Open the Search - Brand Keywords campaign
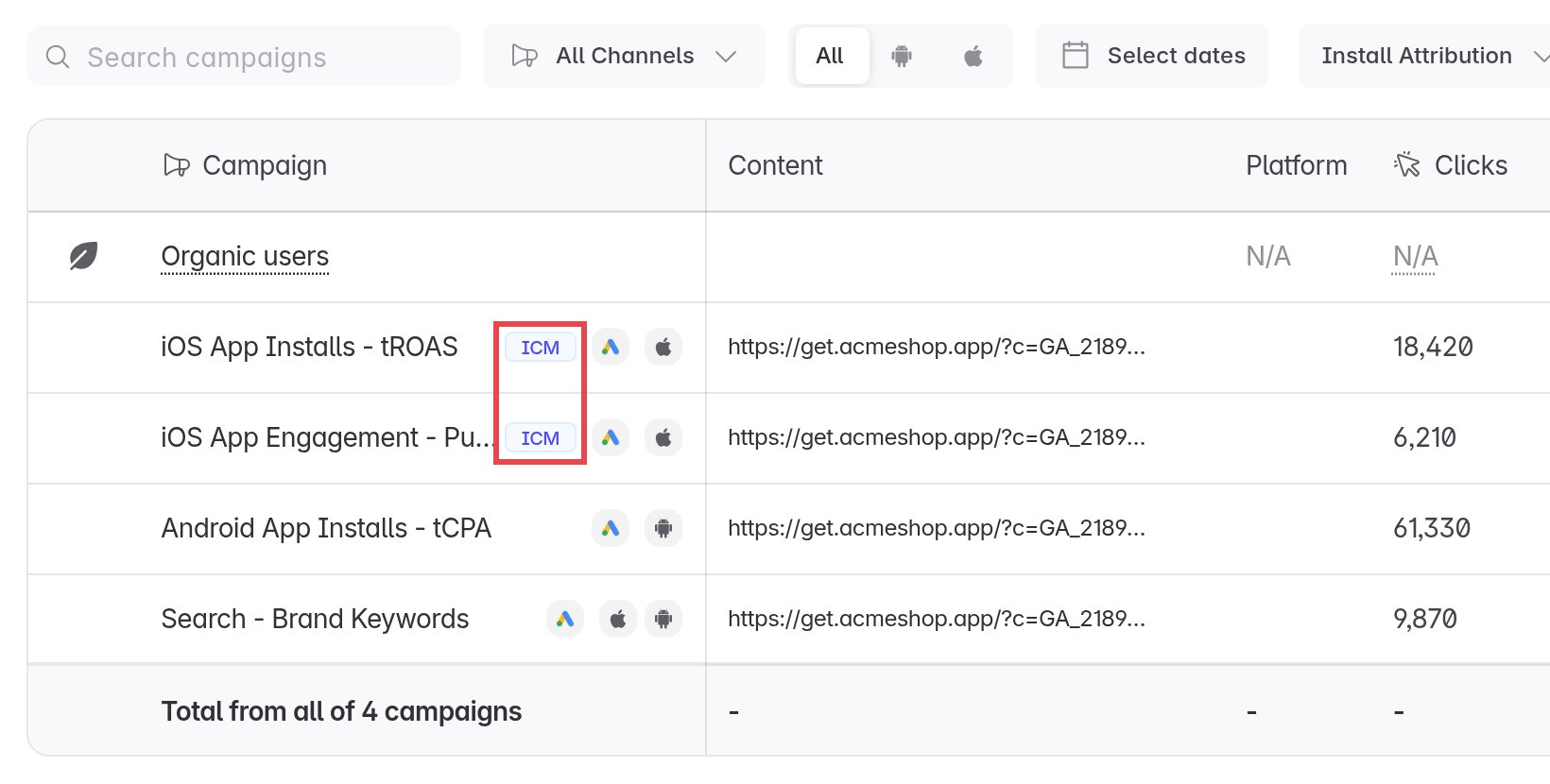The image size is (1550, 784). [x=315, y=619]
